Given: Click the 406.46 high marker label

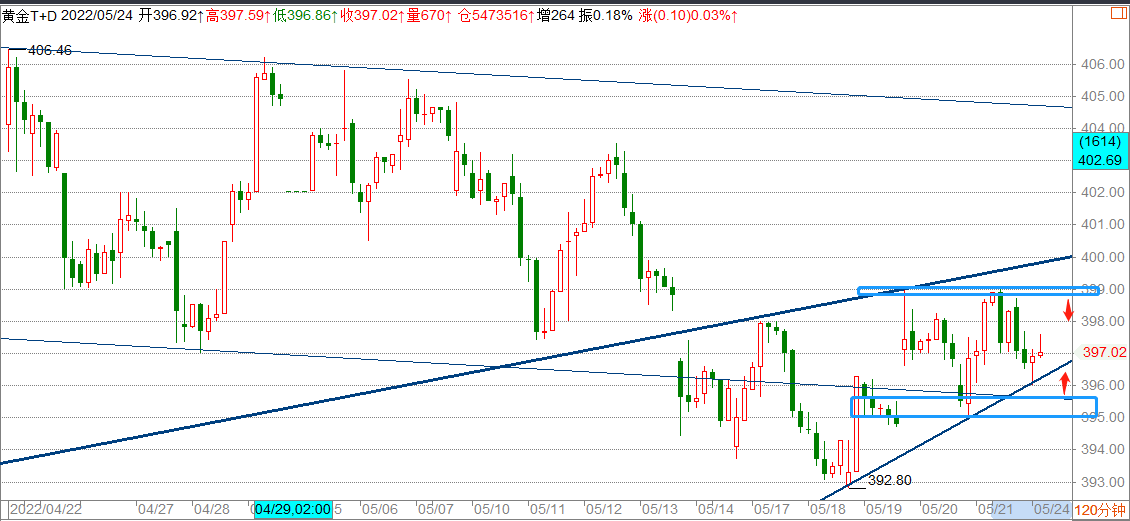Looking at the screenshot, I should click(x=50, y=50).
